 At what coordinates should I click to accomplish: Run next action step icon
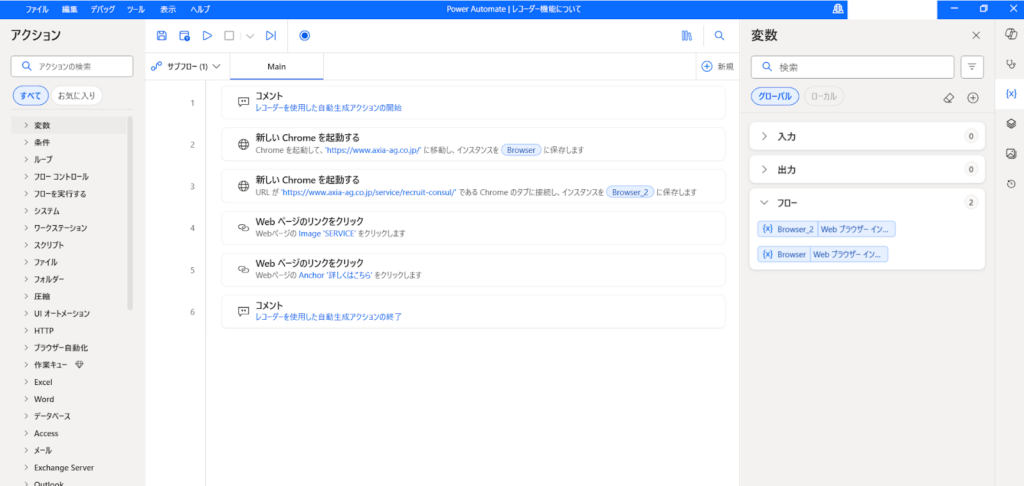coord(270,36)
